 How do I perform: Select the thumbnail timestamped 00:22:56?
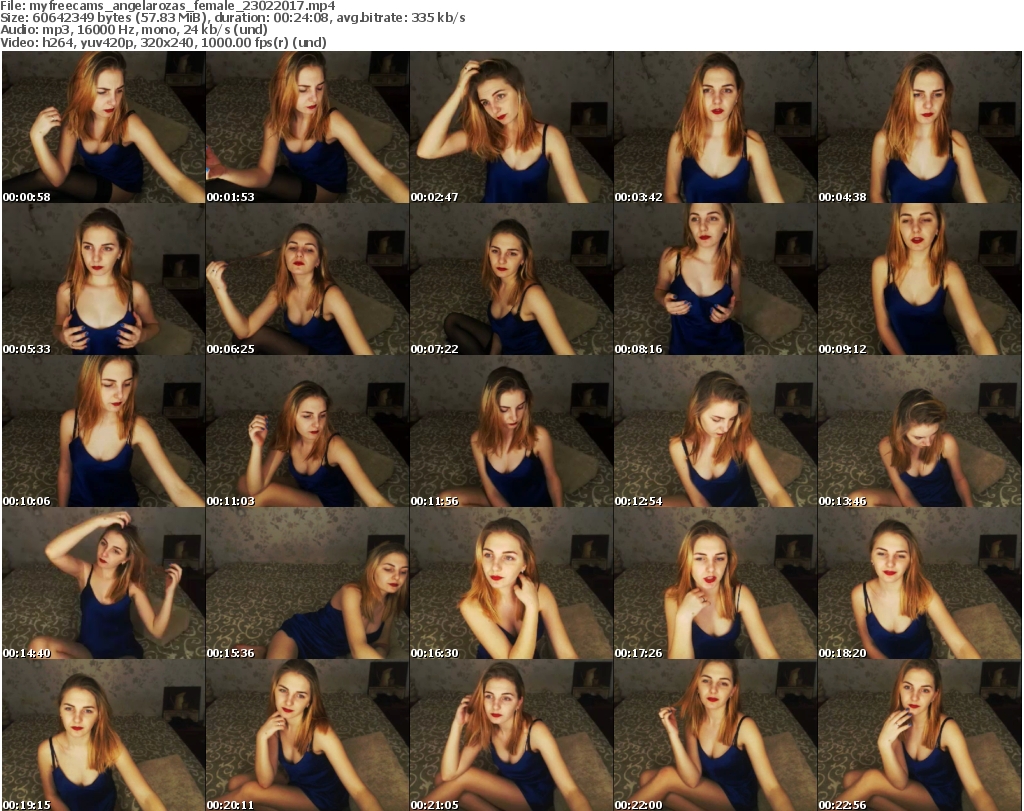[919, 735]
